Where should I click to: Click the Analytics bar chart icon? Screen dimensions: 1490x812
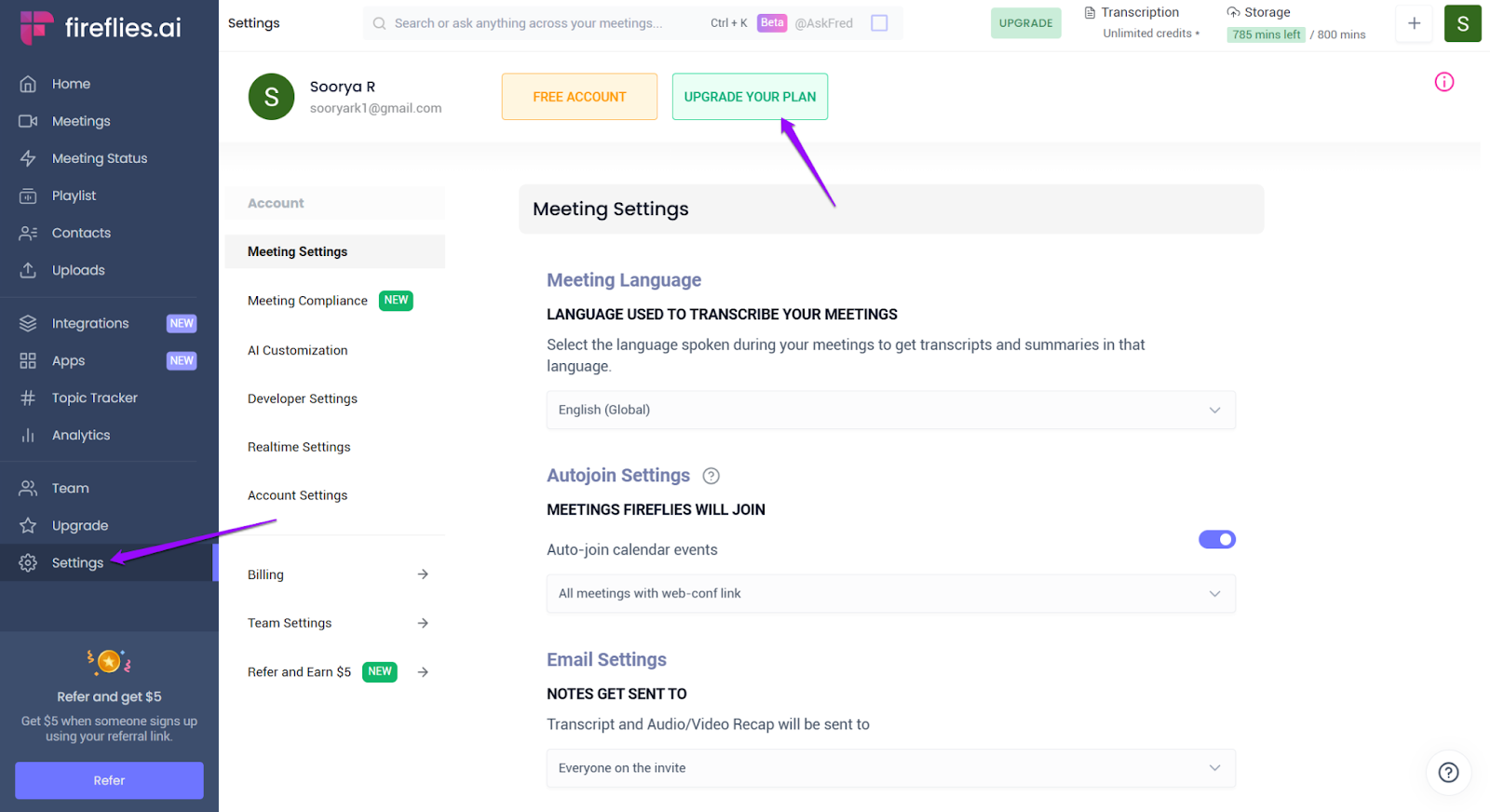(28, 435)
